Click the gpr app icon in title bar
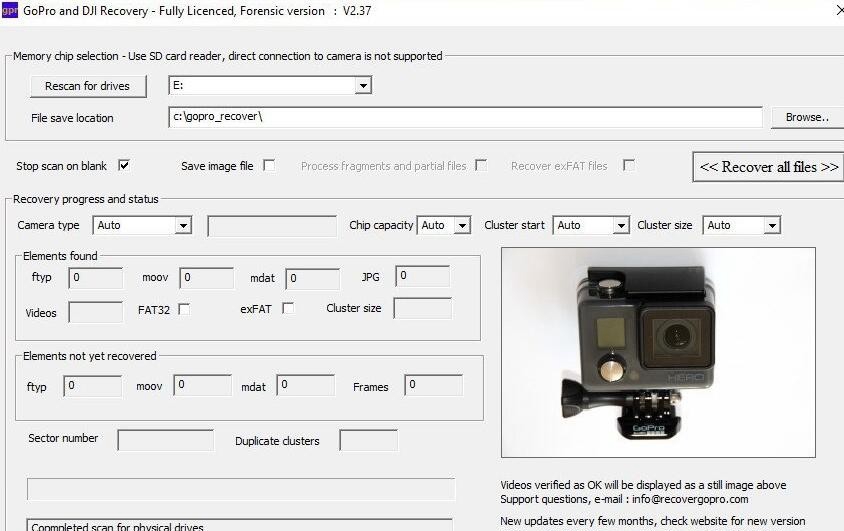The image size is (844, 531). 10,10
